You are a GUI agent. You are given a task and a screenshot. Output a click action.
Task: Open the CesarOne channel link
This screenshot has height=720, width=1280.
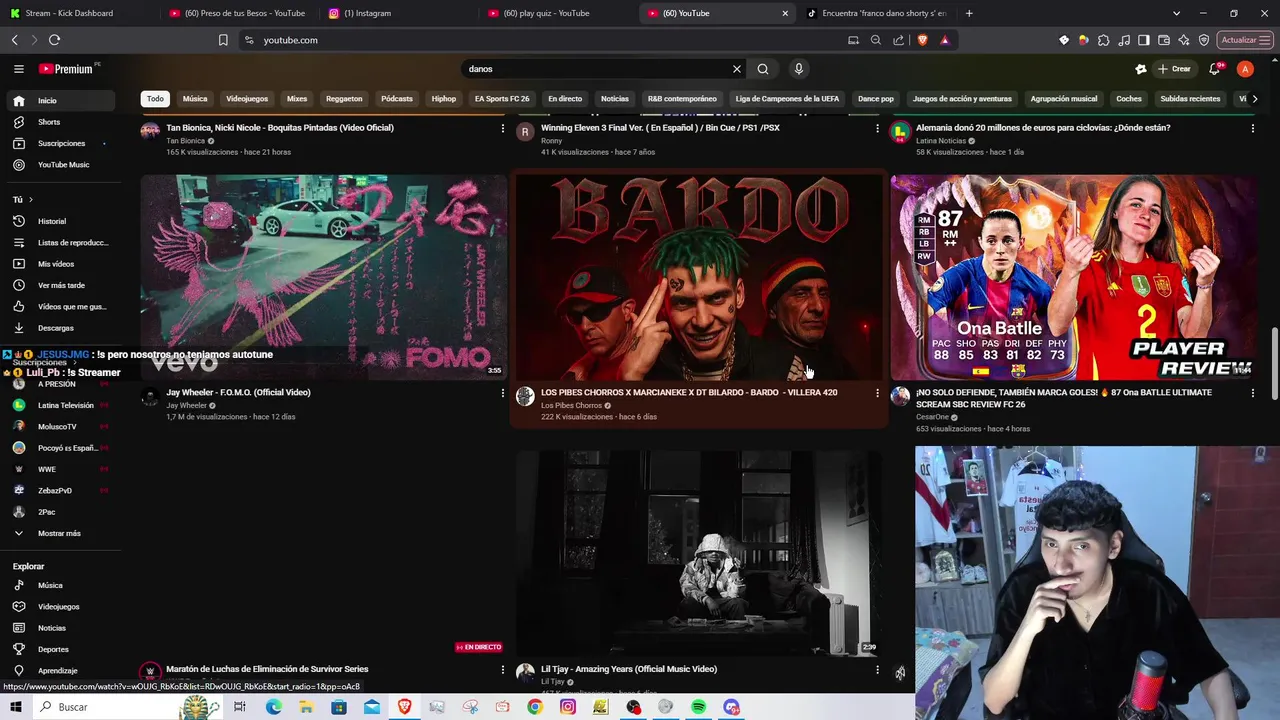(x=932, y=417)
